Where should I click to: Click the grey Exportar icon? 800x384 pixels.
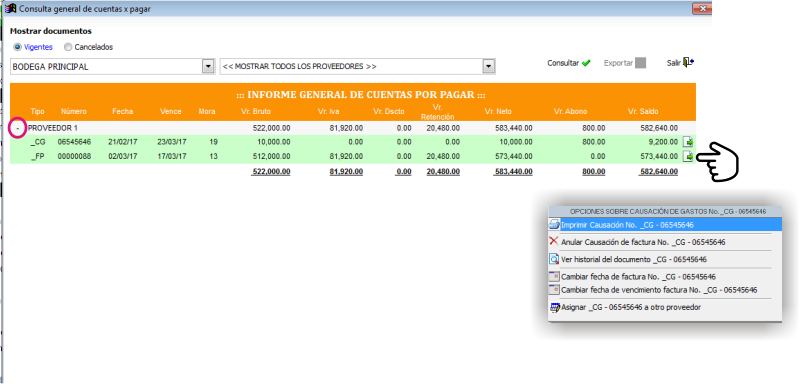coord(640,63)
